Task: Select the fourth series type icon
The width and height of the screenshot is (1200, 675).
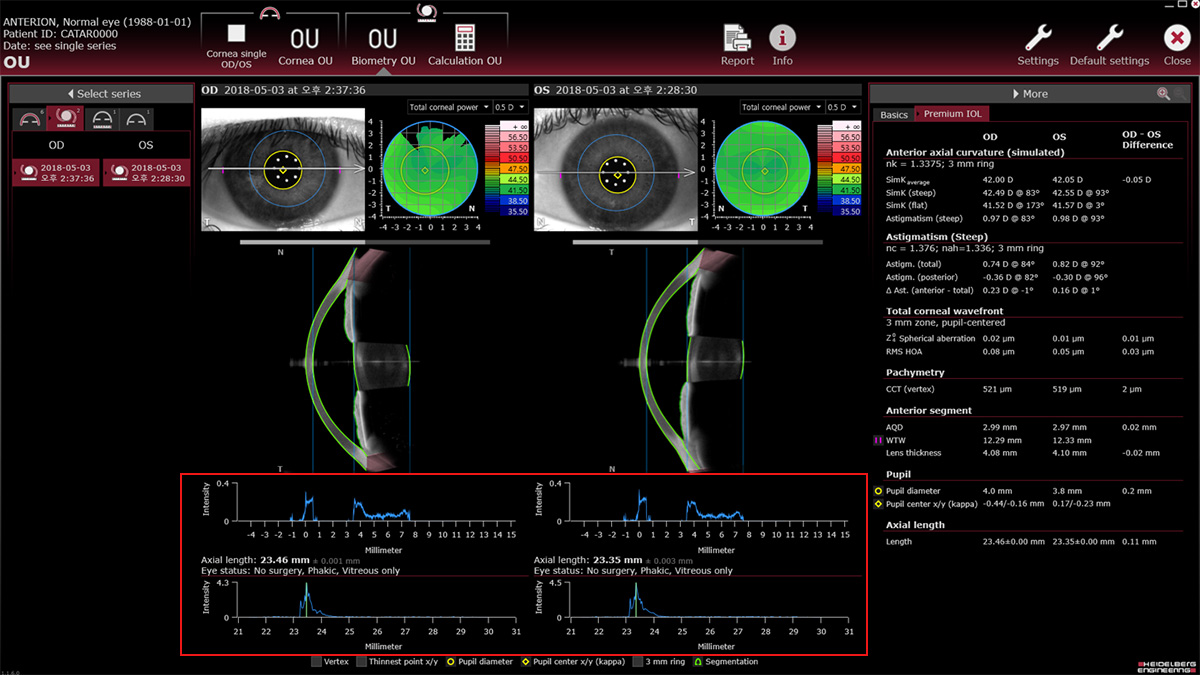Action: click(x=137, y=120)
